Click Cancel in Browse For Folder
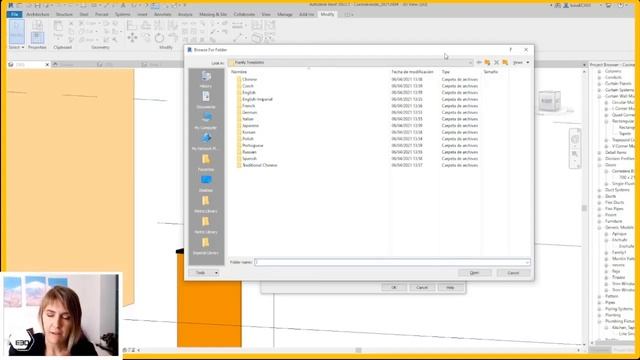This screenshot has height=360, width=640. [513, 273]
